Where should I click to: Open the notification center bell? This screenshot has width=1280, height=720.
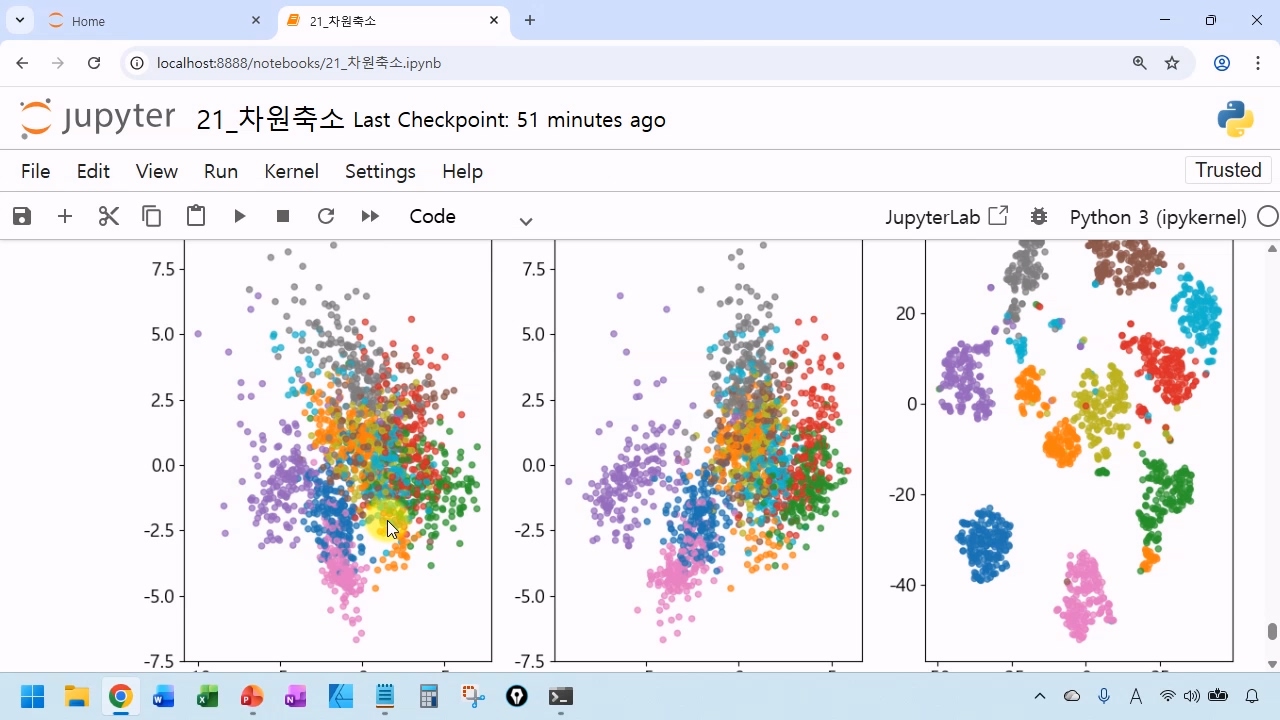click(1252, 696)
